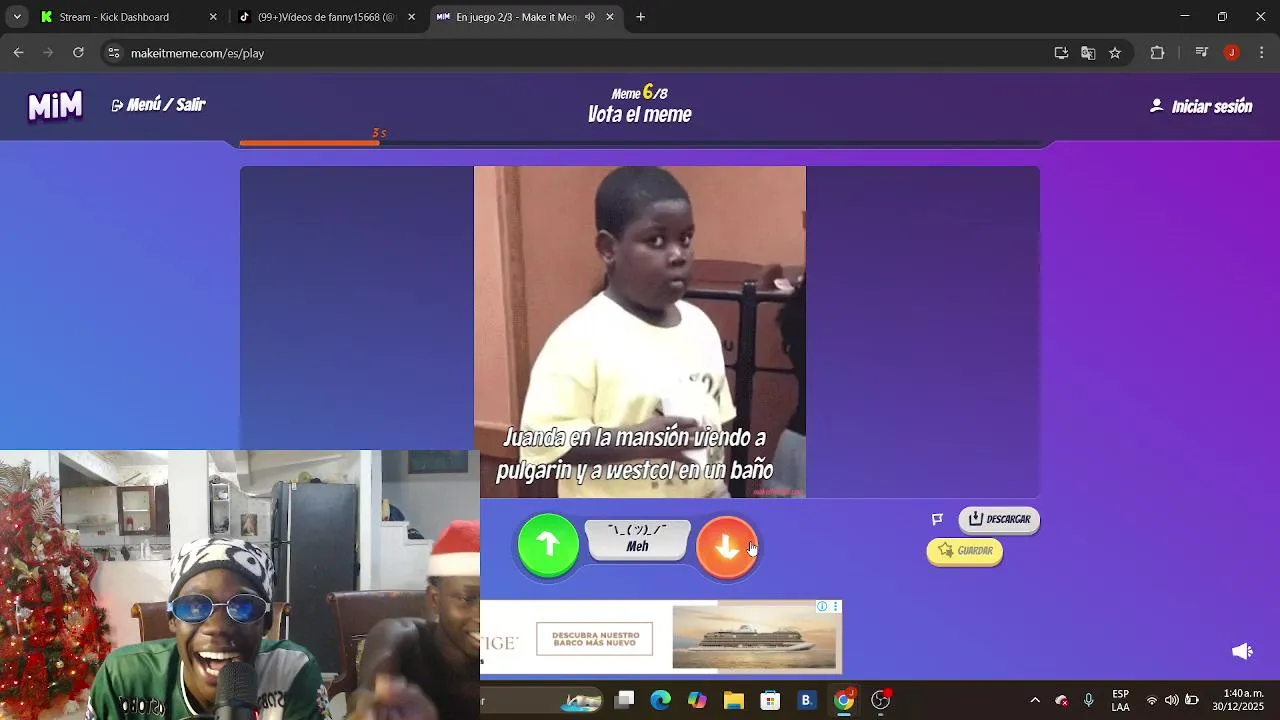
Task: Open Booking app on taskbar
Action: point(806,700)
